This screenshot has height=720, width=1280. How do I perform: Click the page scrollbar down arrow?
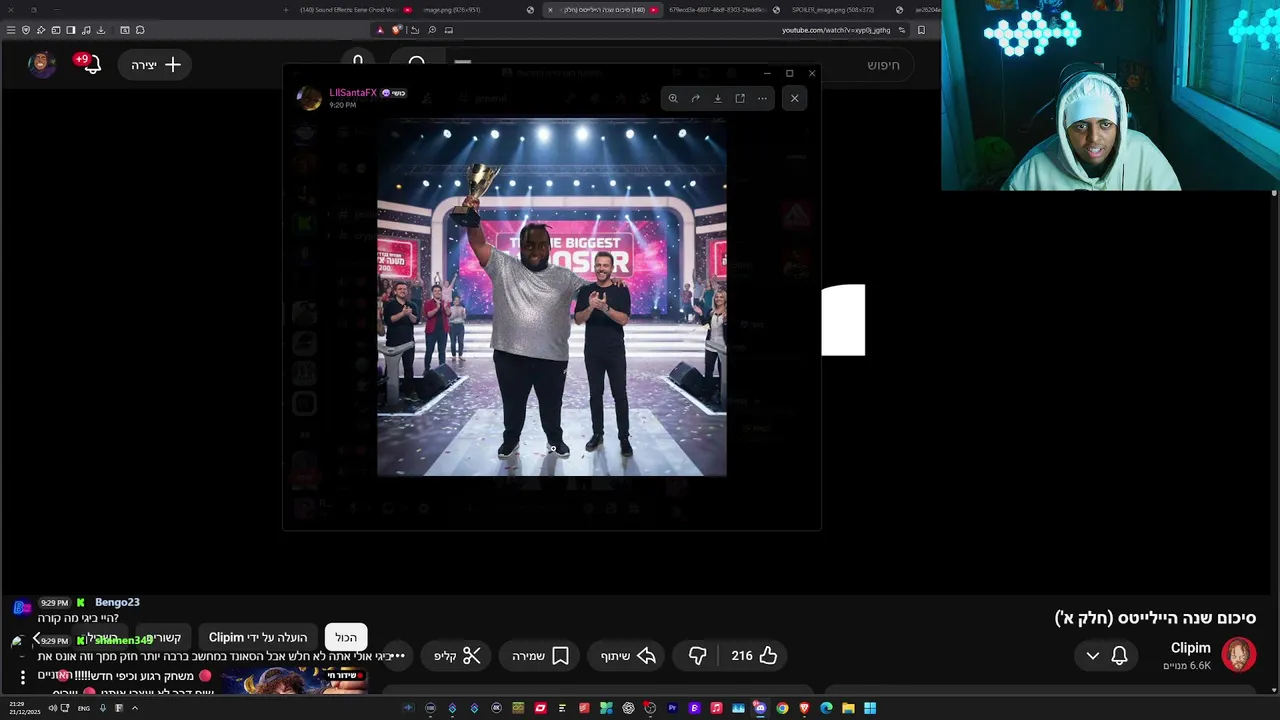1274,690
